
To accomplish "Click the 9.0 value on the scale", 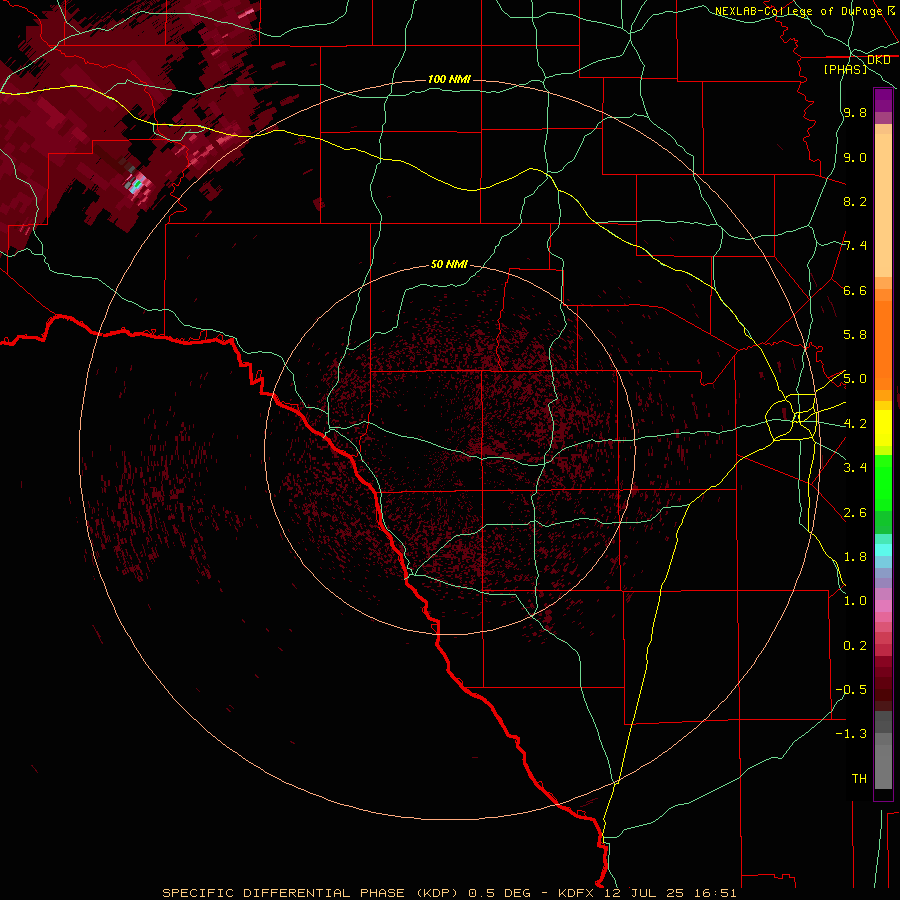I will tap(855, 157).
